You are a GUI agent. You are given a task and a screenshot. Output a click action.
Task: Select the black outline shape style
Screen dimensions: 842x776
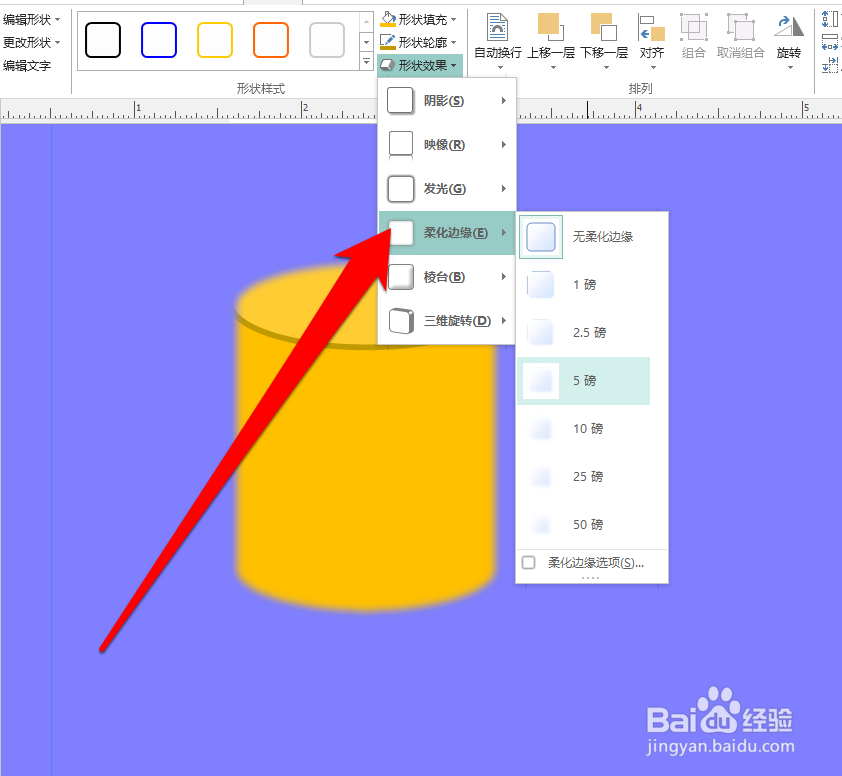(103, 40)
